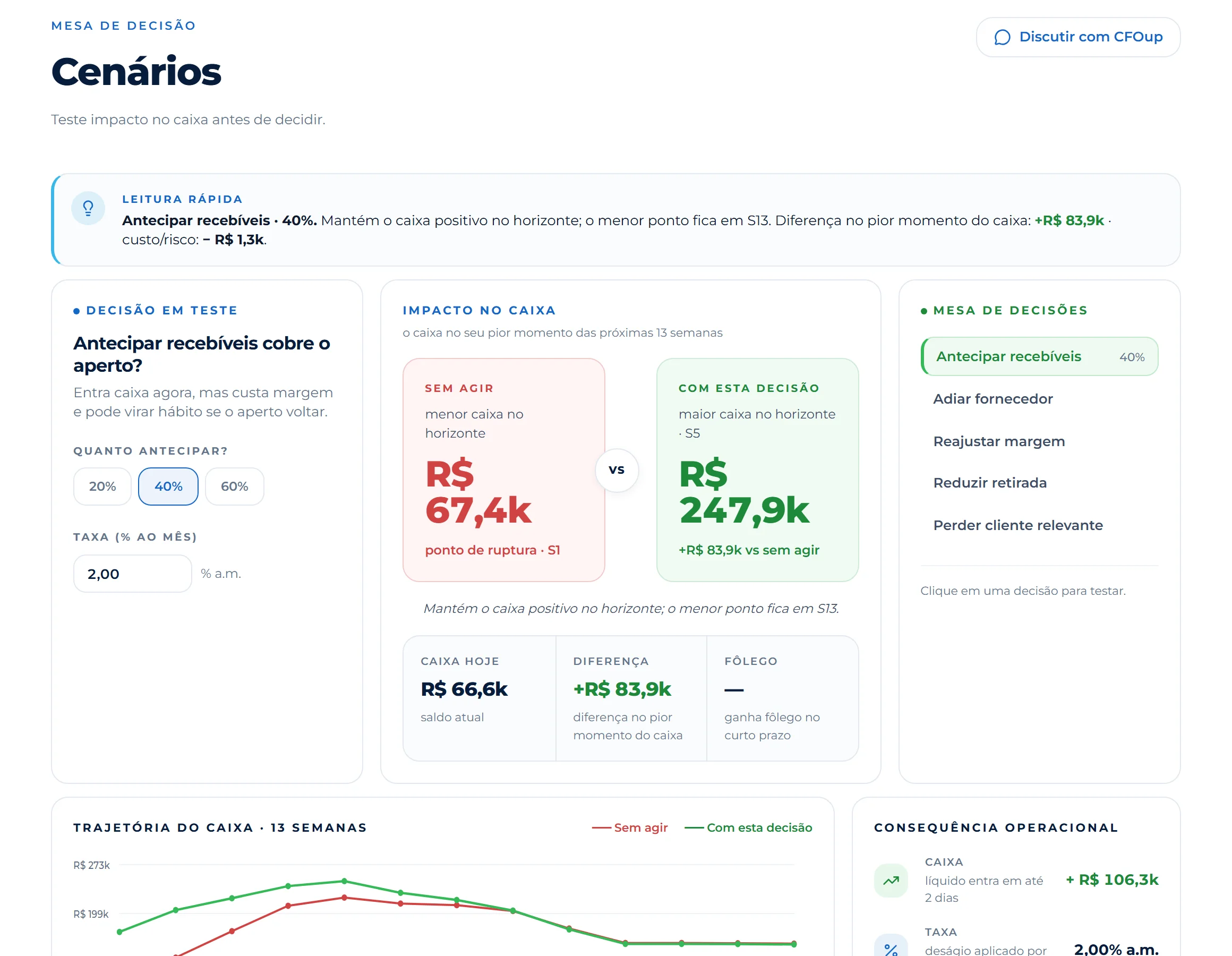Viewport: 1232px width, 956px height.
Task: Select 60% anticipation option
Action: [x=234, y=486]
